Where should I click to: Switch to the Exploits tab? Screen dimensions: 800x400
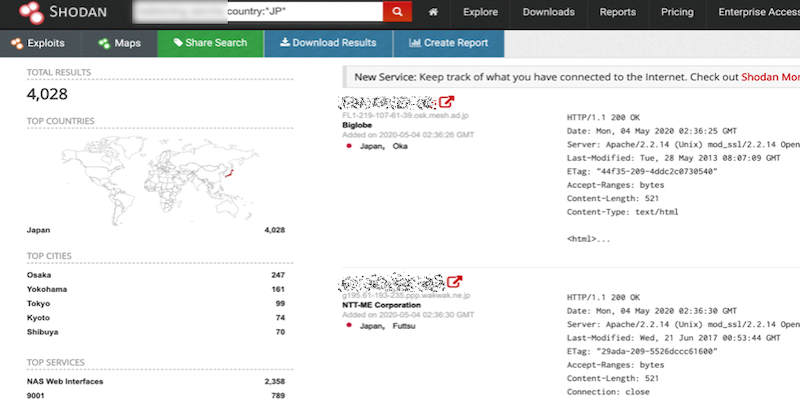coord(40,43)
